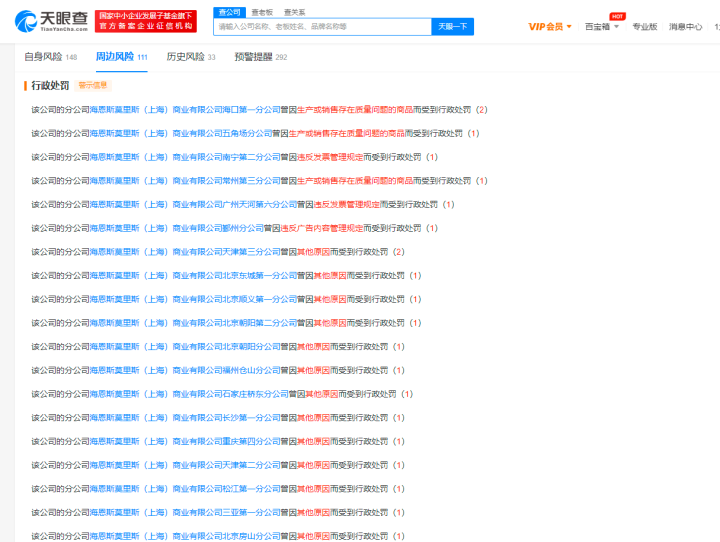Open the 北京东城第一分公司 company link
This screenshot has height=542, width=720.
pyautogui.click(x=193, y=276)
